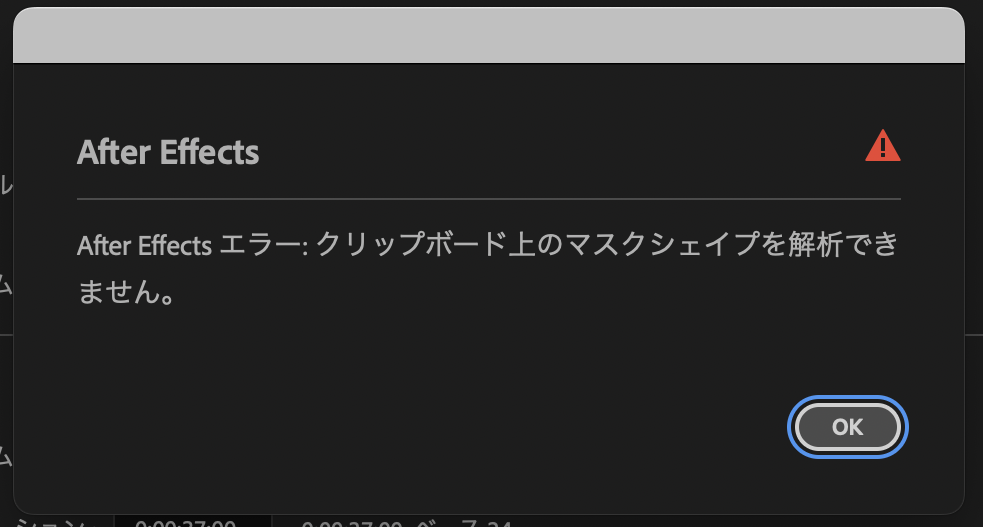
Task: Click the bold After Effects heading
Action: click(x=168, y=153)
